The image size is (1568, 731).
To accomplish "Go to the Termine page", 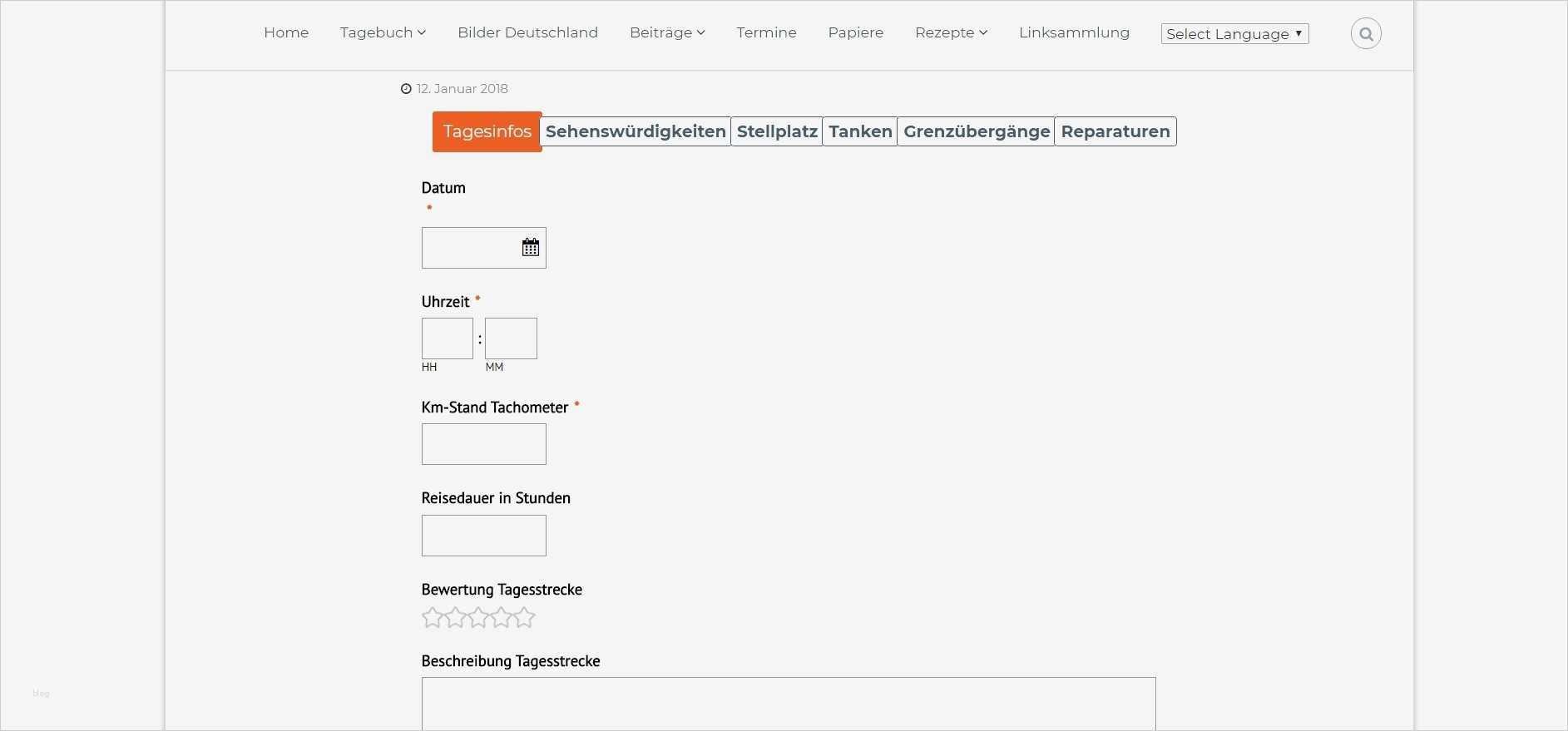I will point(766,32).
